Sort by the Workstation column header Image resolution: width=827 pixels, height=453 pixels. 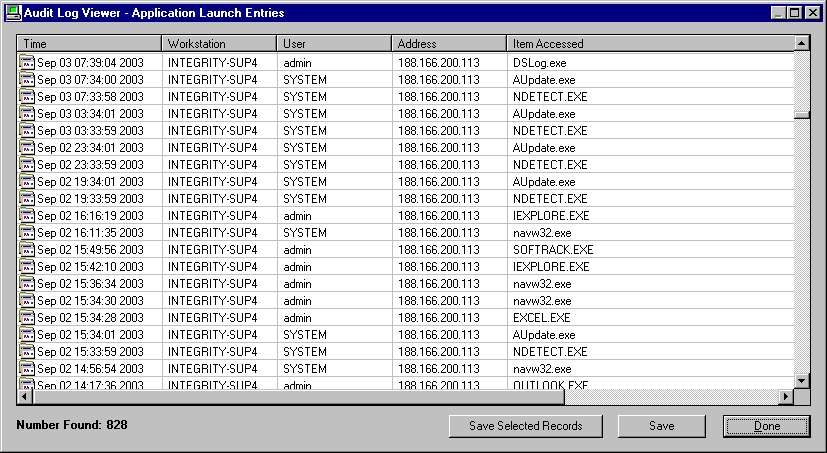[x=219, y=44]
